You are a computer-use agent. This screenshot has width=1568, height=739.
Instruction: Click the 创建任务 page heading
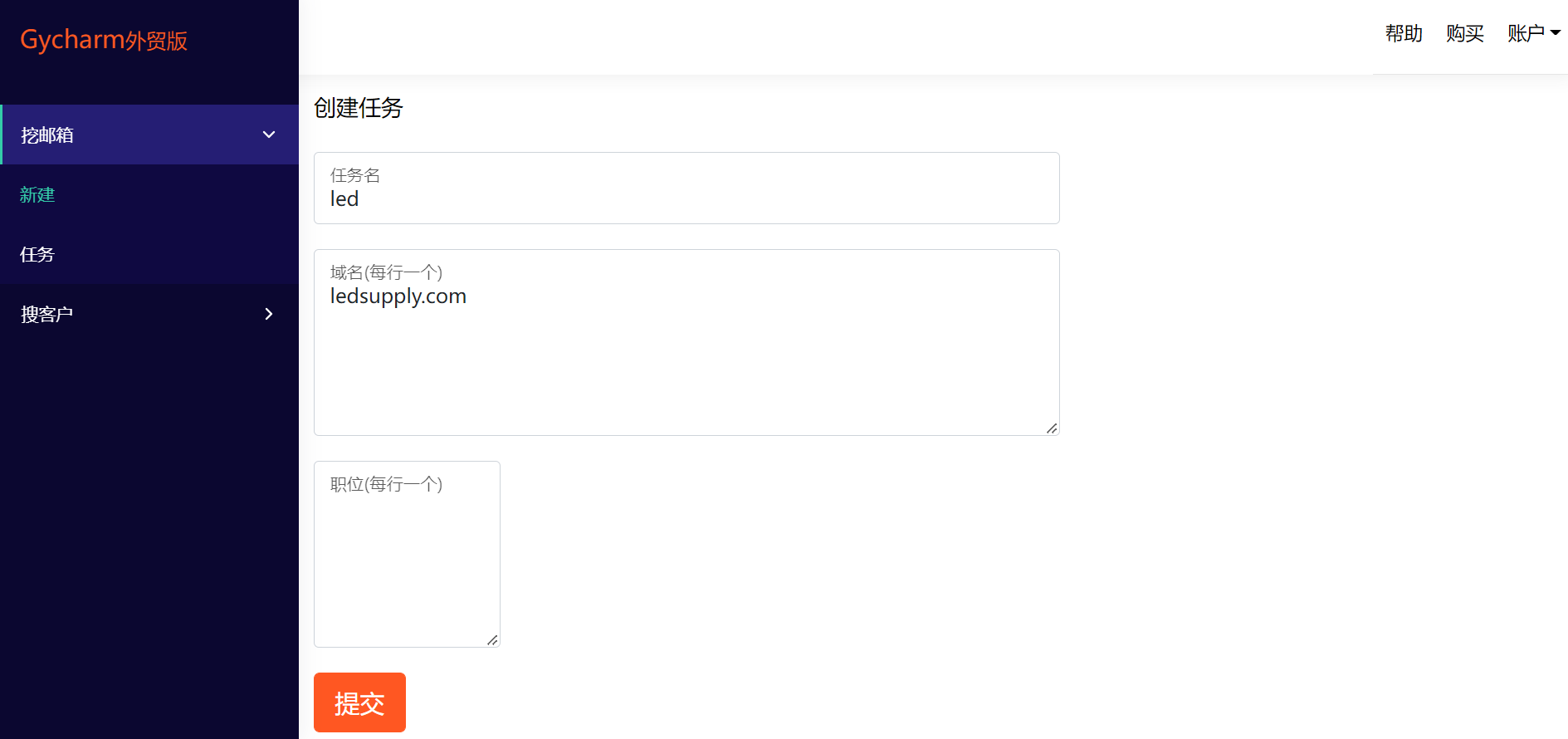coord(359,108)
